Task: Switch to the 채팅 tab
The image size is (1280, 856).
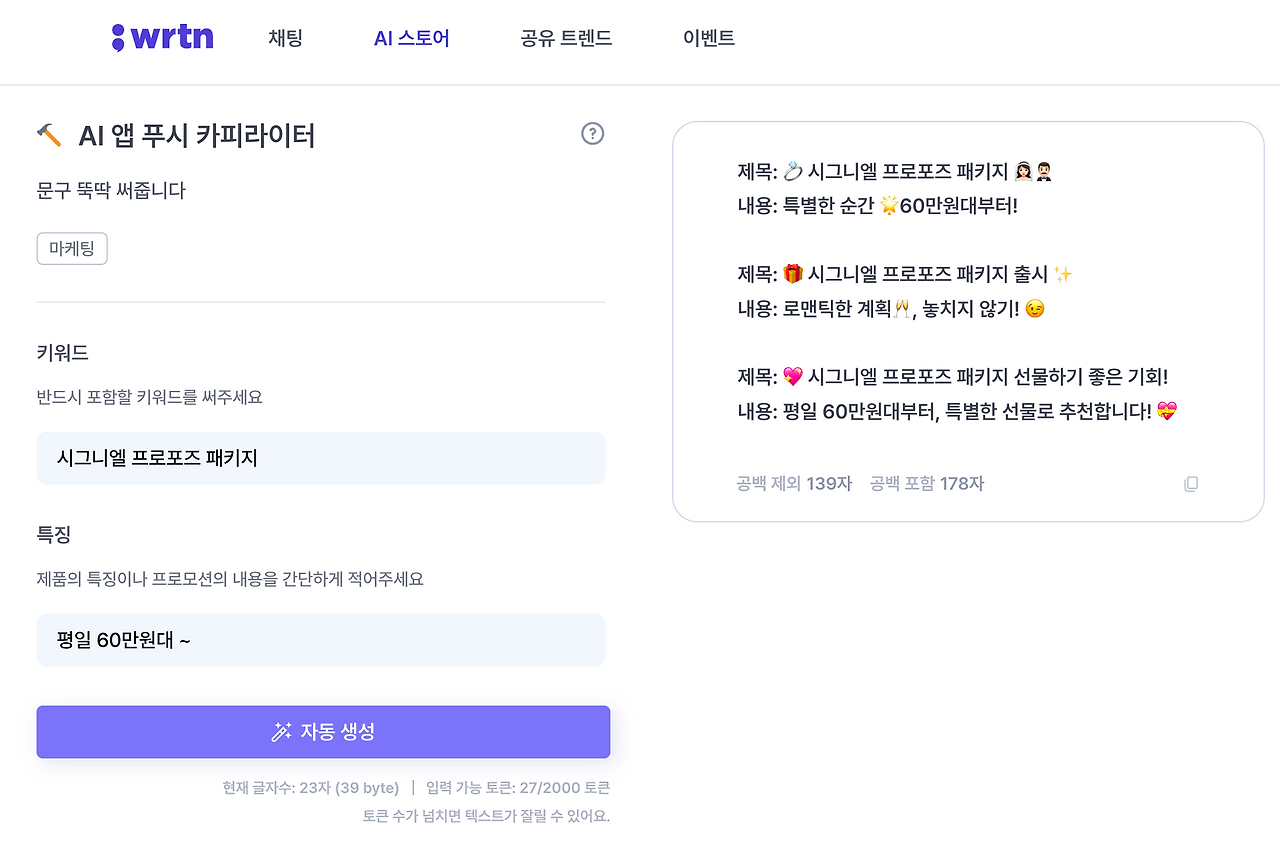Action: tap(285, 37)
